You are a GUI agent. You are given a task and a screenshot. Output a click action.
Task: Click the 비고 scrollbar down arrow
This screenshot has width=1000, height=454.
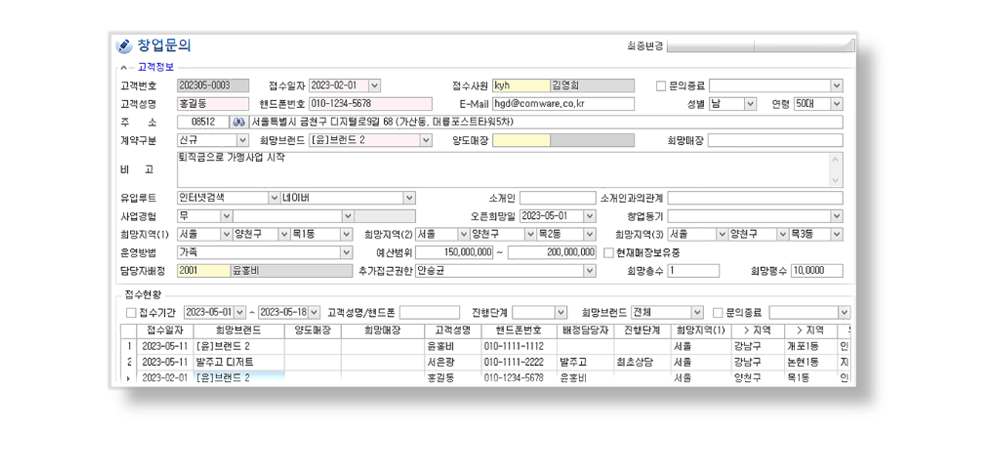[836, 181]
